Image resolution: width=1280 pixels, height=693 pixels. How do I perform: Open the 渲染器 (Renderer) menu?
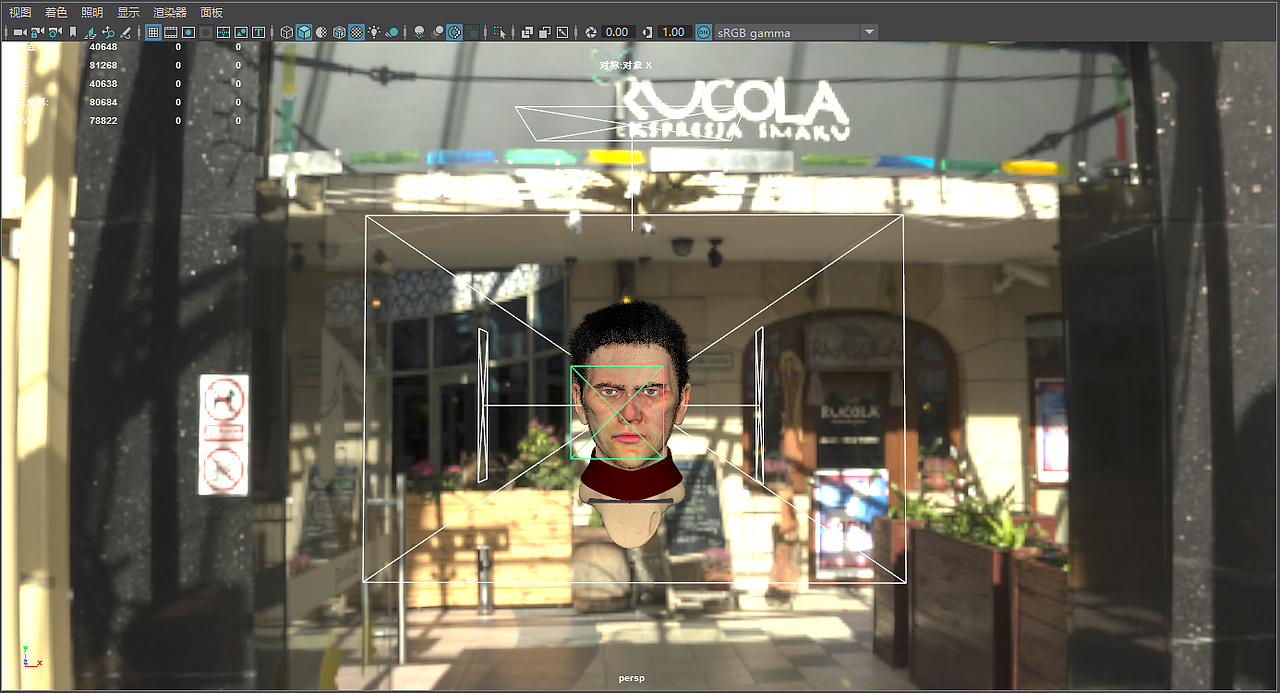170,12
